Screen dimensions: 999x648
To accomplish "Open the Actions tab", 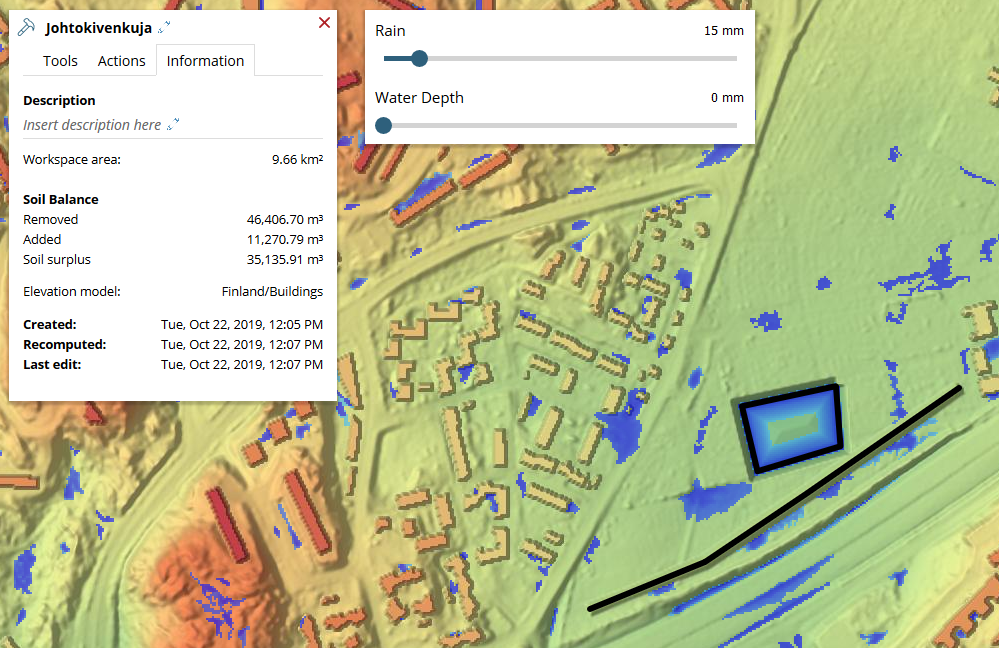I will (121, 61).
